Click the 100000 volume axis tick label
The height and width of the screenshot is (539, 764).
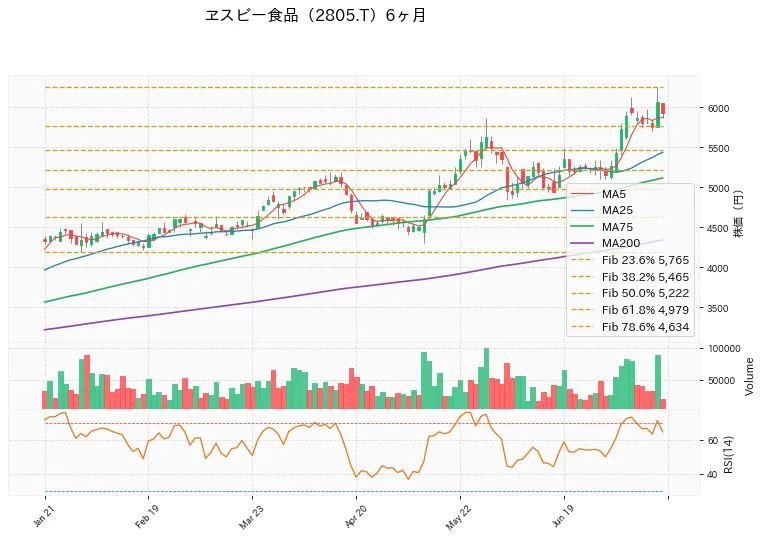point(724,348)
